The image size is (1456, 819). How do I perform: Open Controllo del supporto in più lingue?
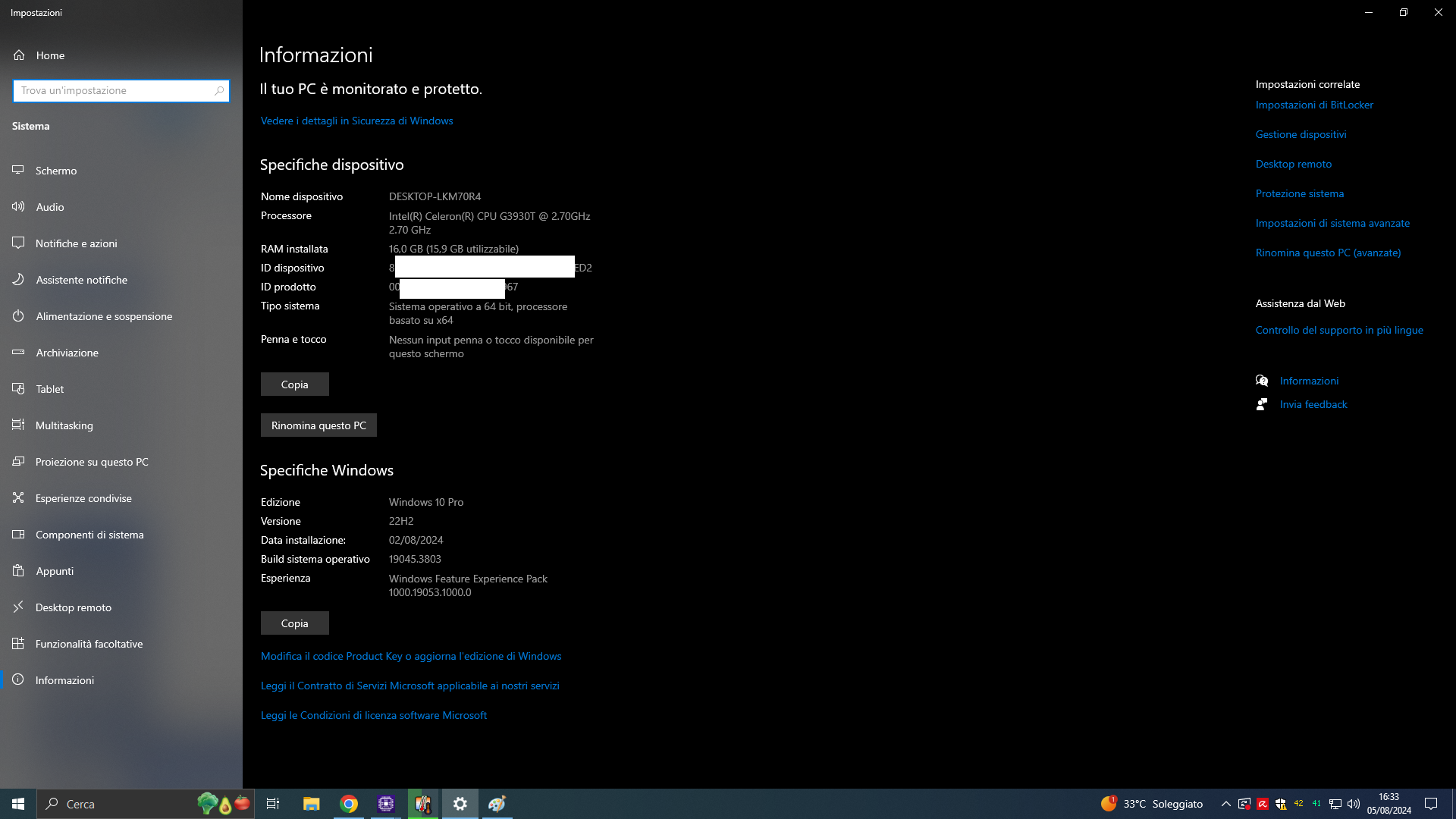click(1339, 330)
